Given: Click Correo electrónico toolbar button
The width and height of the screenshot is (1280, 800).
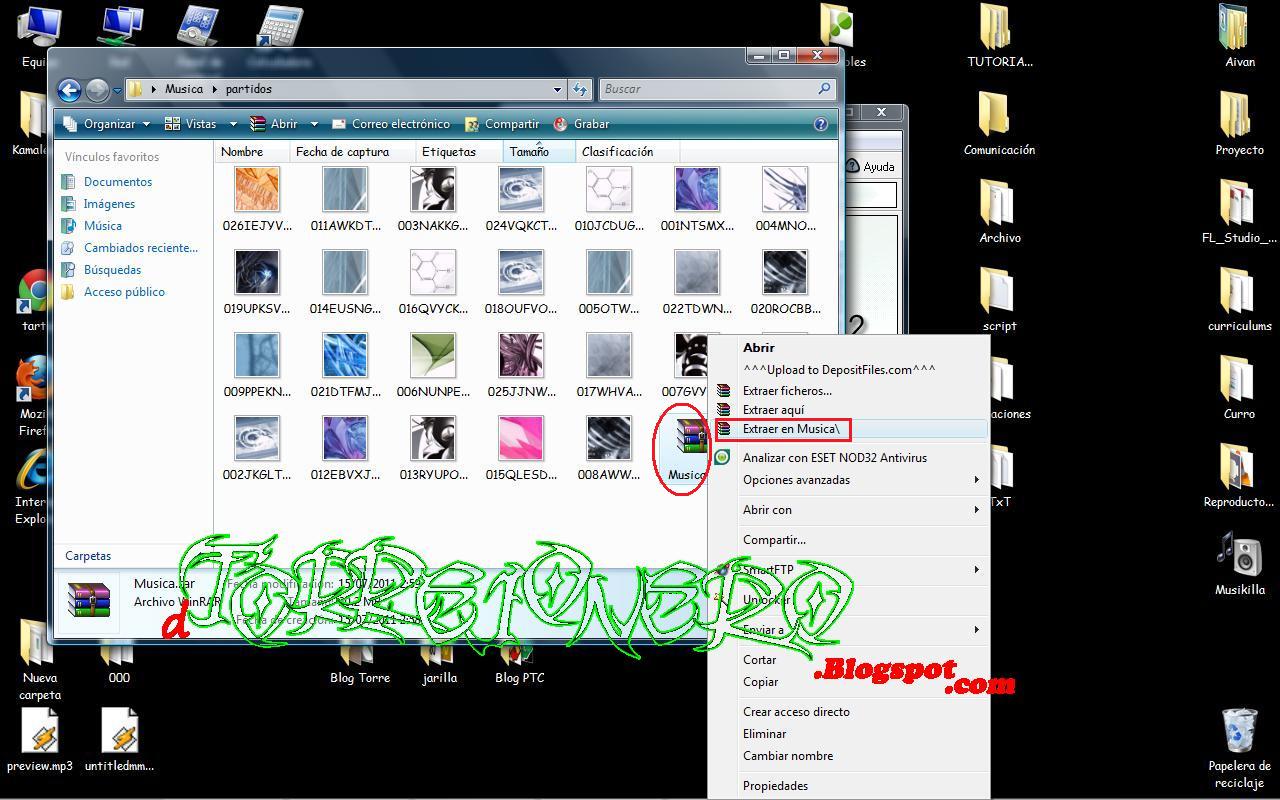Looking at the screenshot, I should pos(391,124).
